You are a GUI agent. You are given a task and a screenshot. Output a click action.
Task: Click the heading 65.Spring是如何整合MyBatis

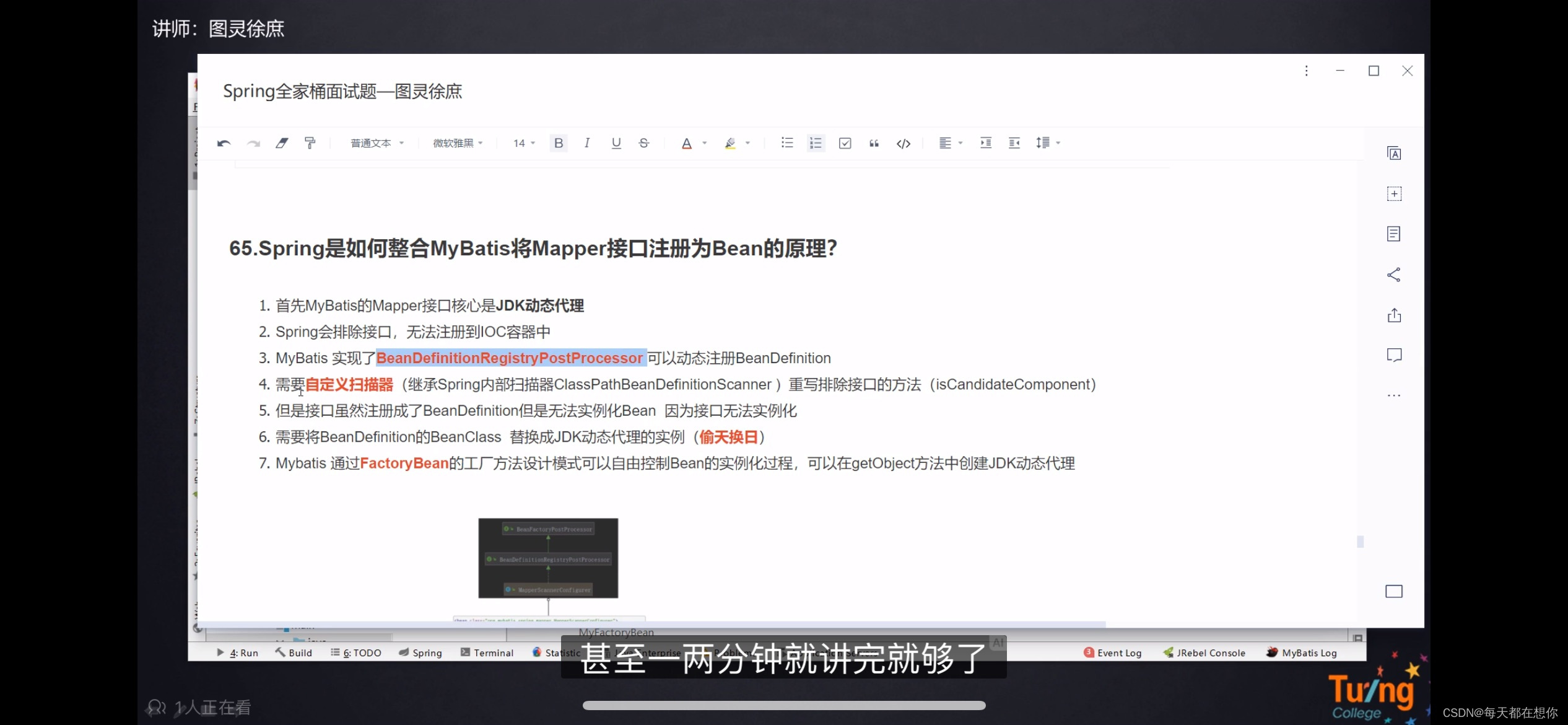tap(533, 248)
